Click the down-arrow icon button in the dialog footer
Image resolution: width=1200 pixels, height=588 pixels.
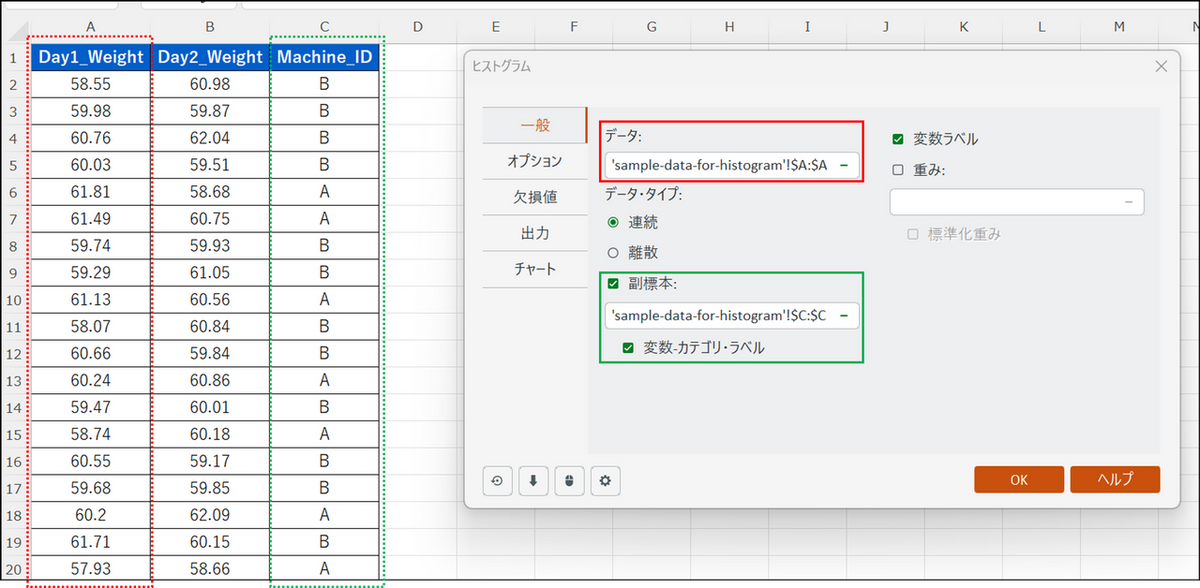tap(533, 481)
